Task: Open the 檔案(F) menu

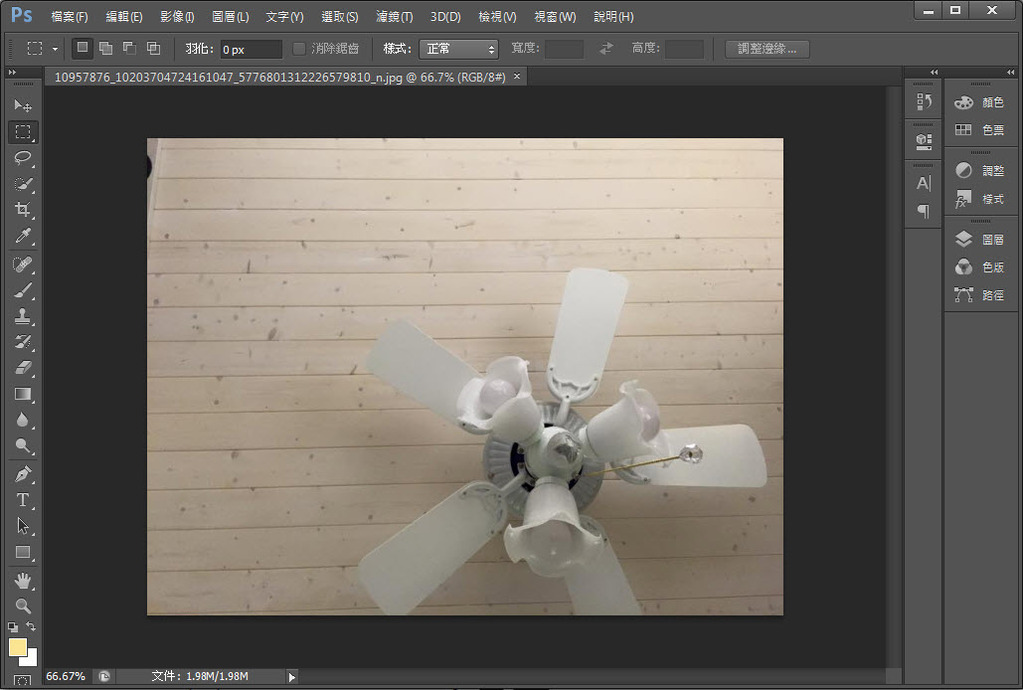Action: click(69, 17)
